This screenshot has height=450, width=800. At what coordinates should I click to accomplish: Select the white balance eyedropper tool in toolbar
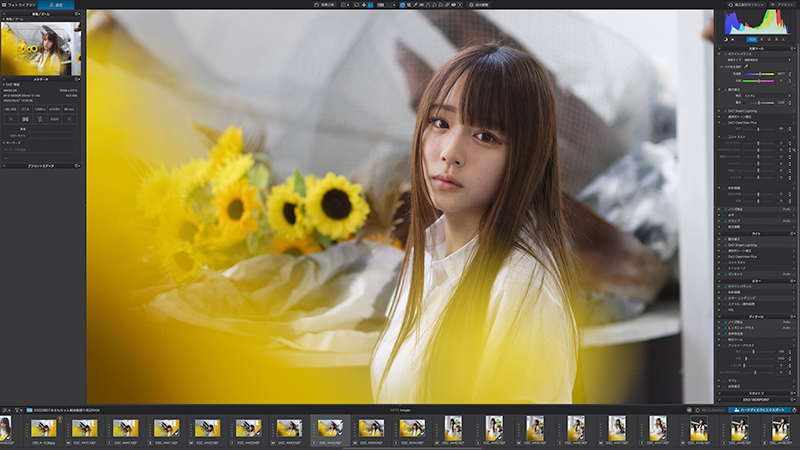415,5
